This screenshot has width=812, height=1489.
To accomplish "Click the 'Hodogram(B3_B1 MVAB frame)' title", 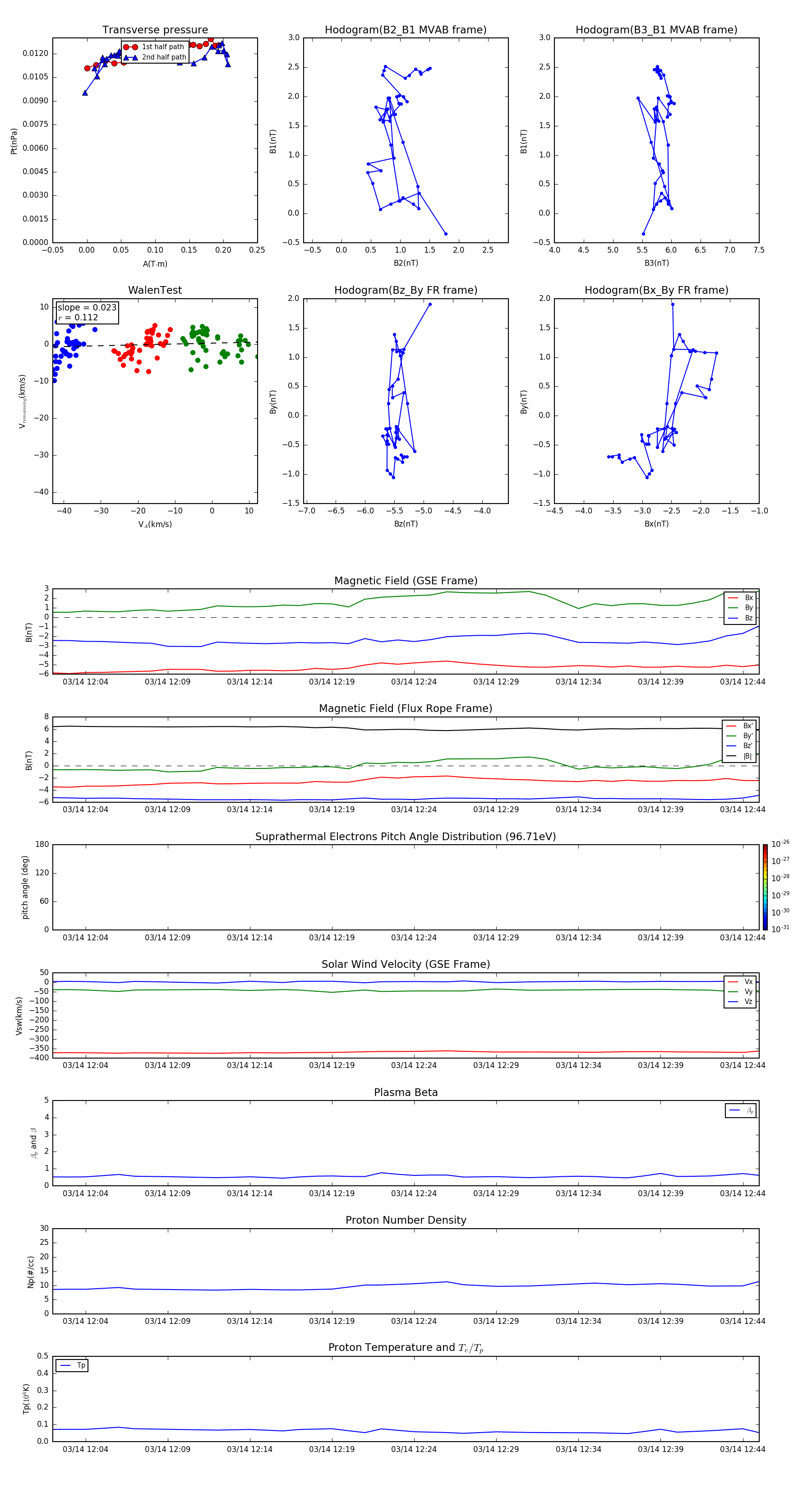I will [656, 30].
